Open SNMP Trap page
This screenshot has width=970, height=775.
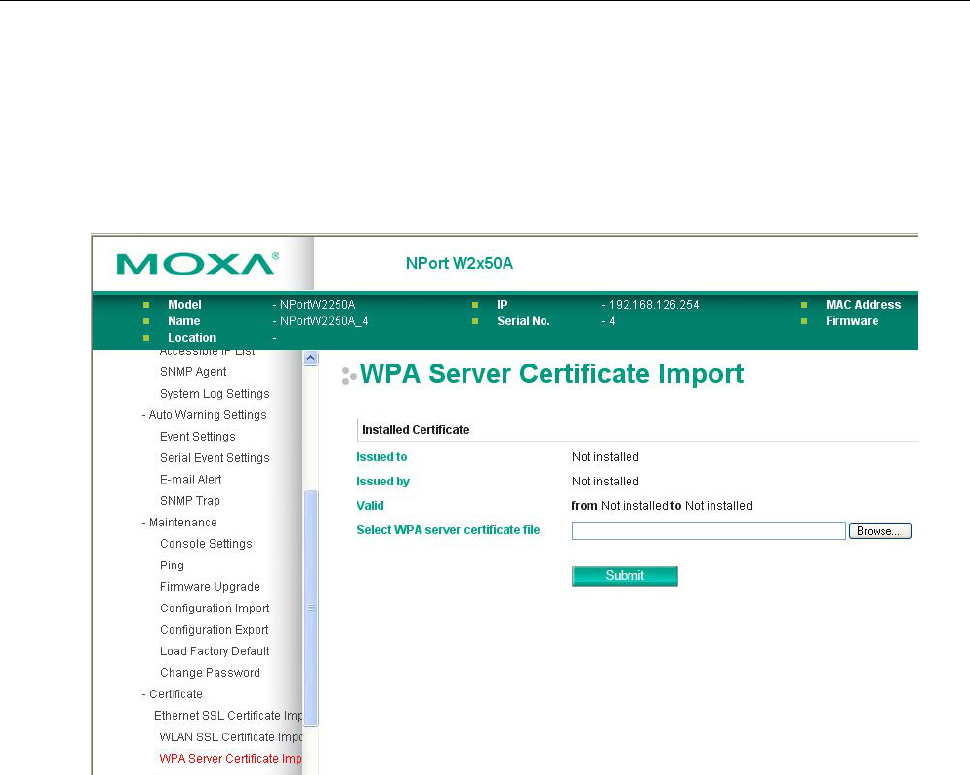coord(190,500)
